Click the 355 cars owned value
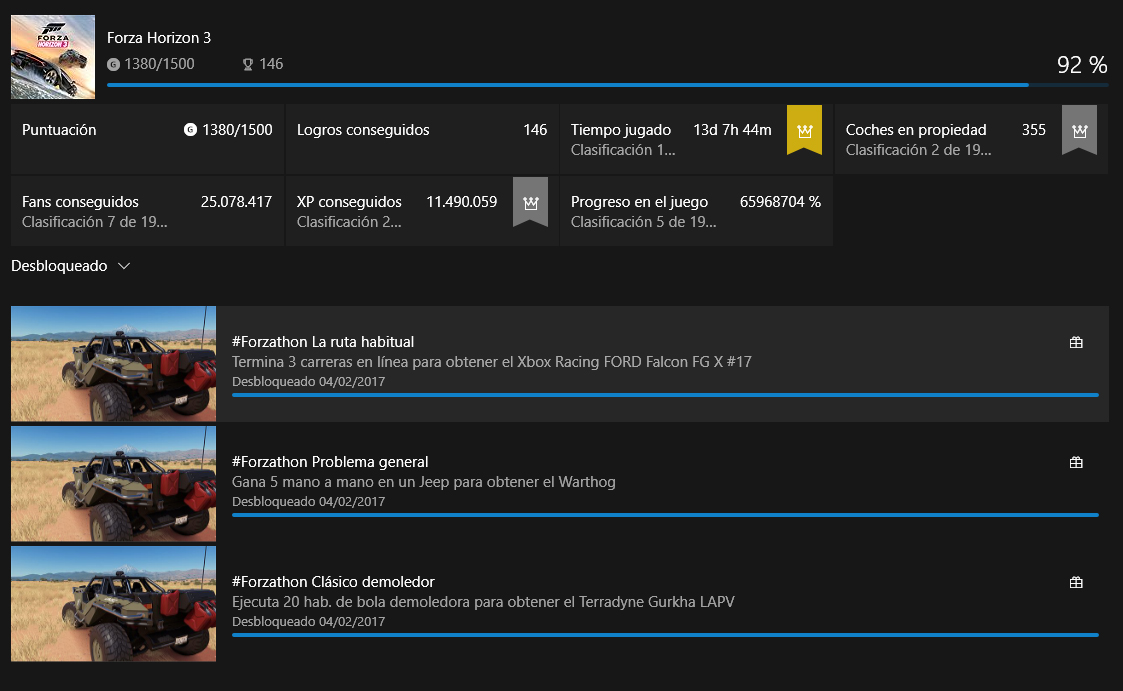The image size is (1123, 691). (1033, 130)
